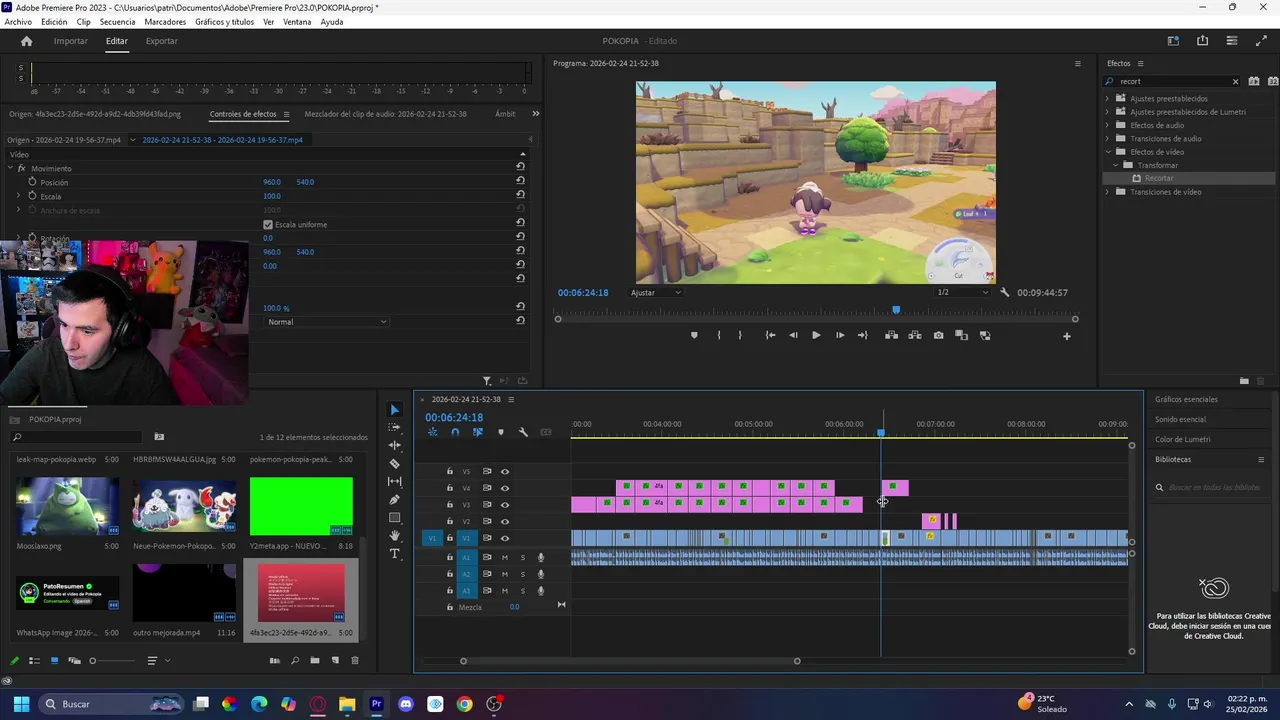
Task: Click the Lift button
Action: point(891,335)
